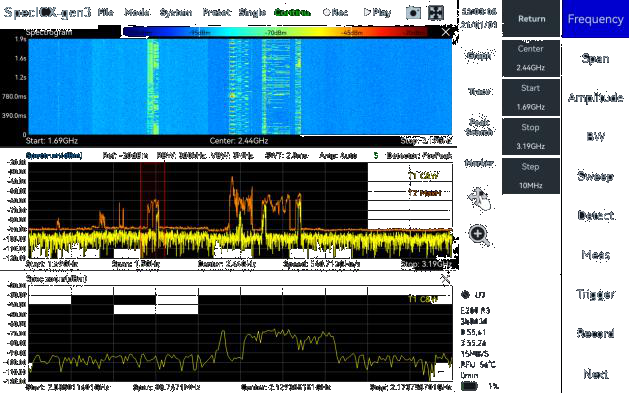This screenshot has height=393, width=629.
Task: Close the lower spectrum panel
Action: pyautogui.click(x=445, y=279)
